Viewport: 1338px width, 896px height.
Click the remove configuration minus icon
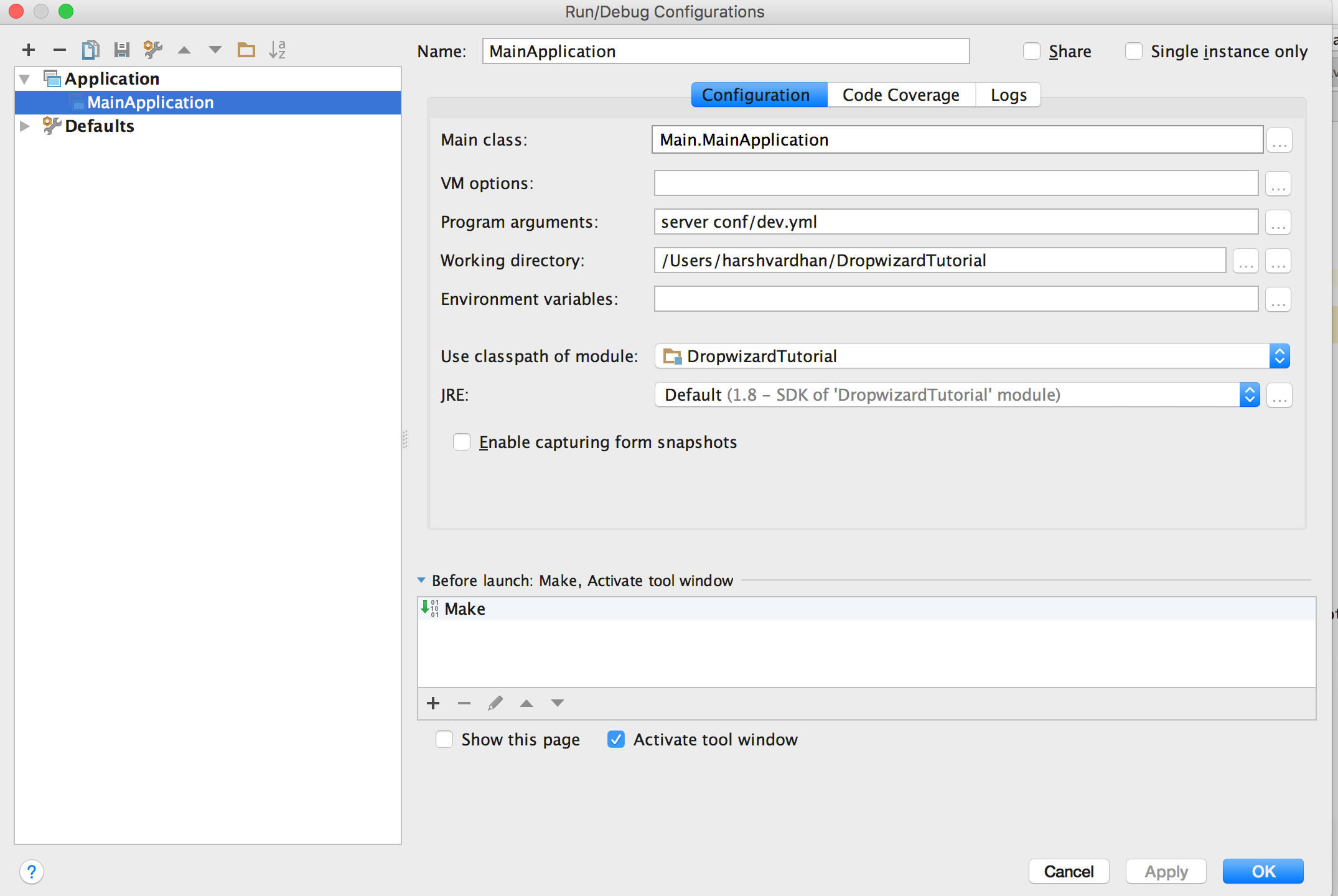coord(60,50)
